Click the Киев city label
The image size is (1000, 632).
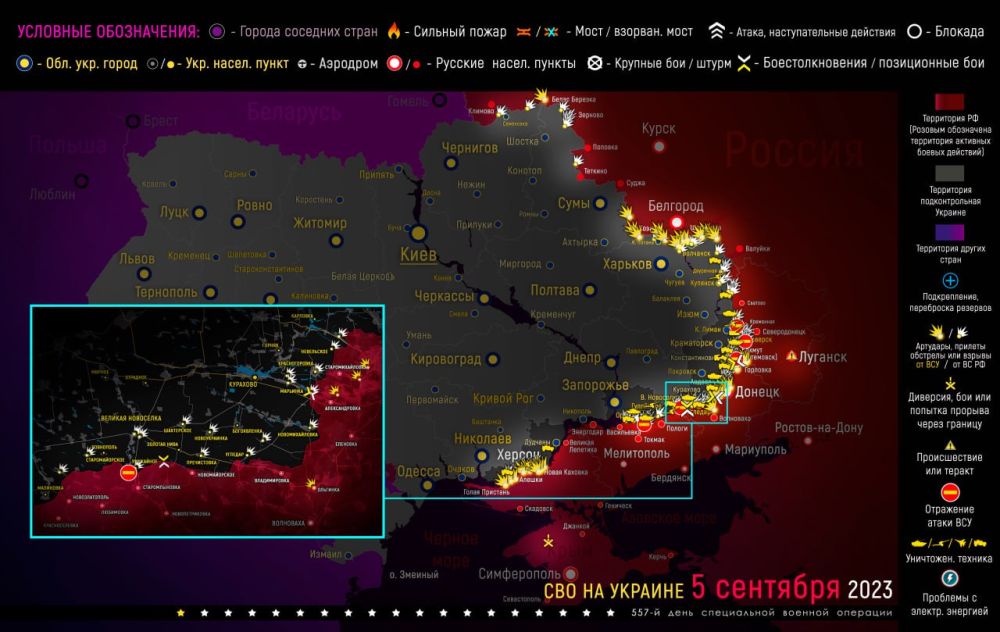[x=418, y=255]
